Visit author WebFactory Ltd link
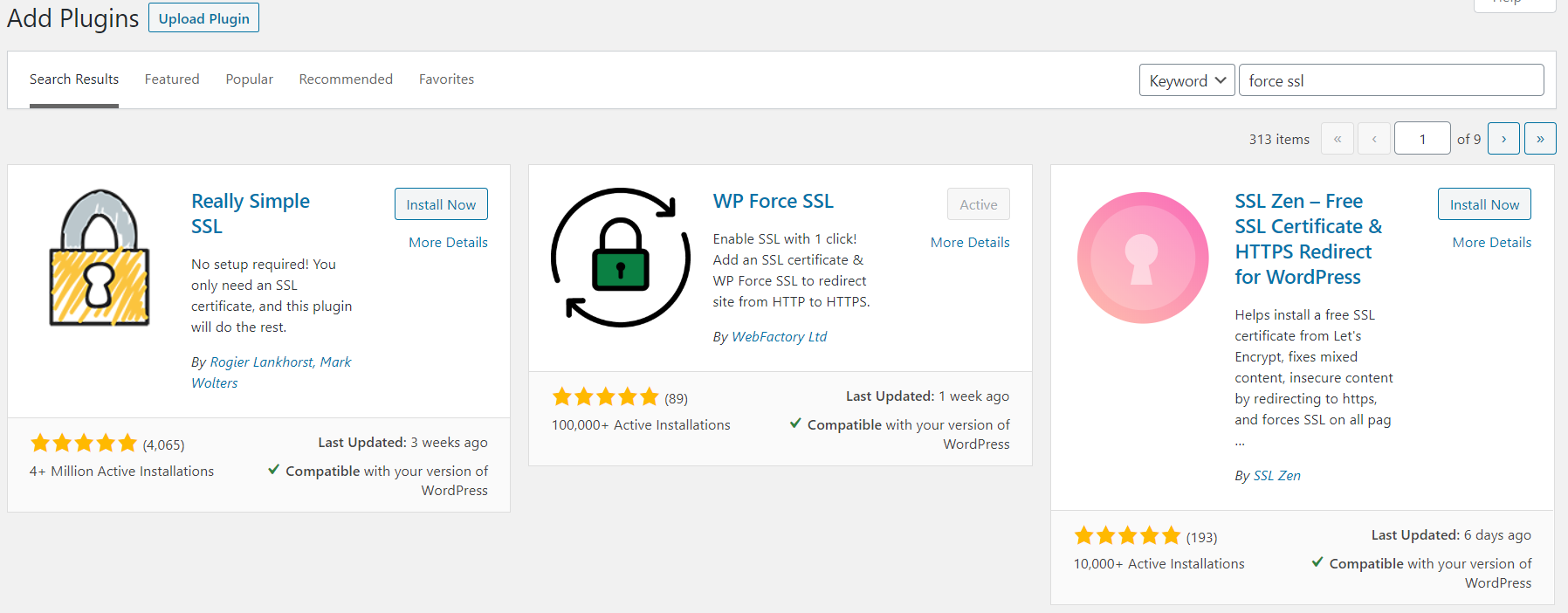This screenshot has width=1568, height=613. [779, 337]
